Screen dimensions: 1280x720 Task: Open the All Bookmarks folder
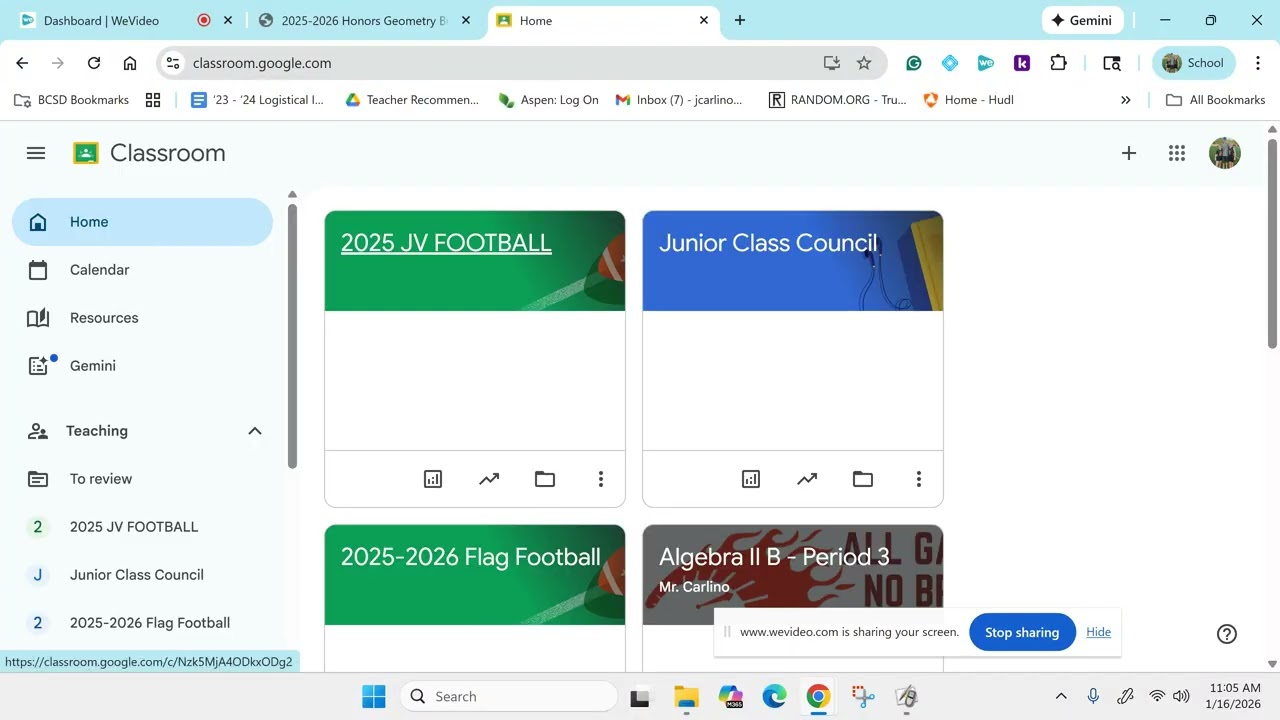click(1216, 100)
